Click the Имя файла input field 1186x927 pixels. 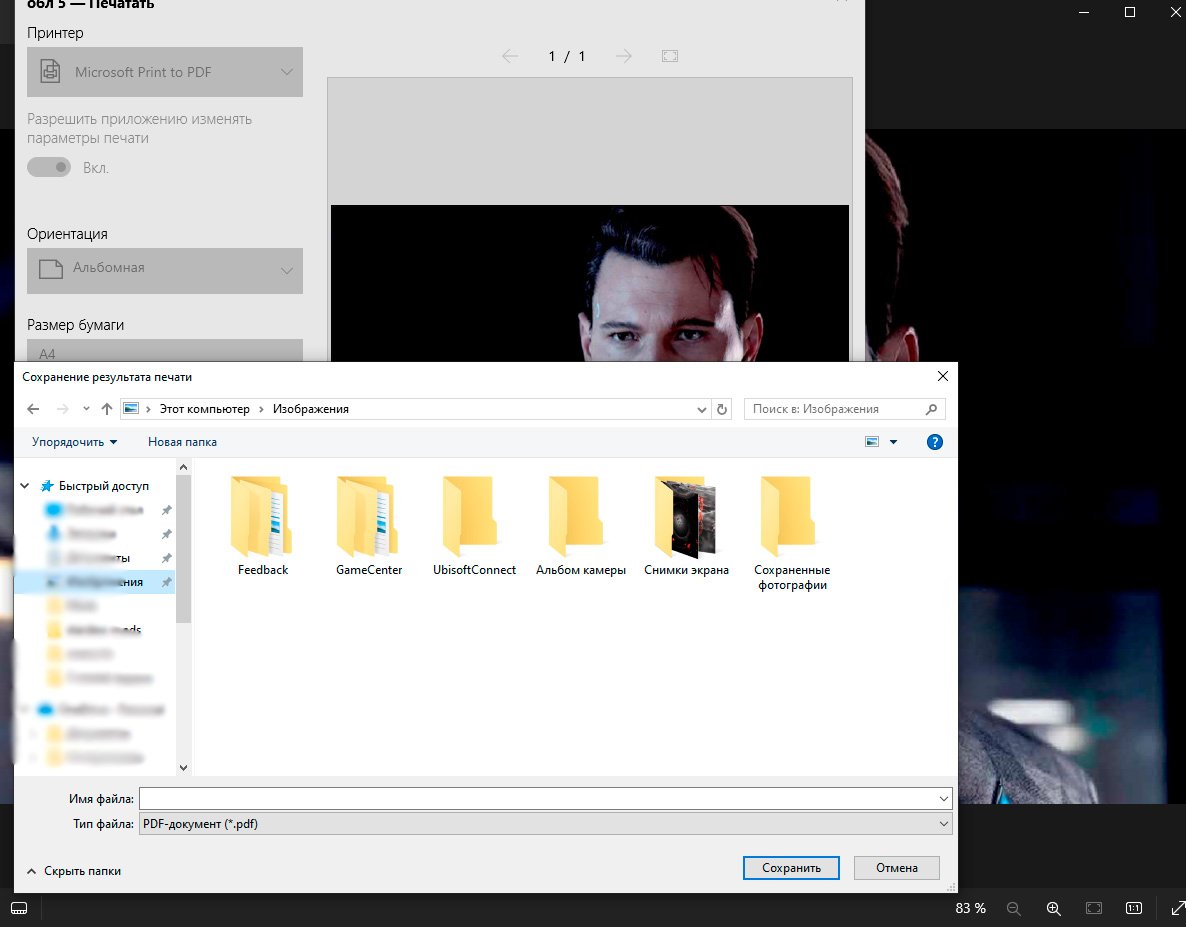(x=538, y=798)
